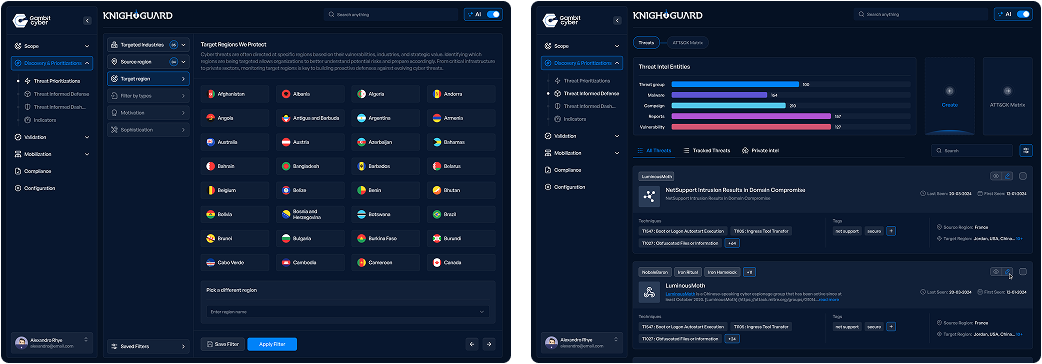Select the Canada flag region chip

[461, 262]
